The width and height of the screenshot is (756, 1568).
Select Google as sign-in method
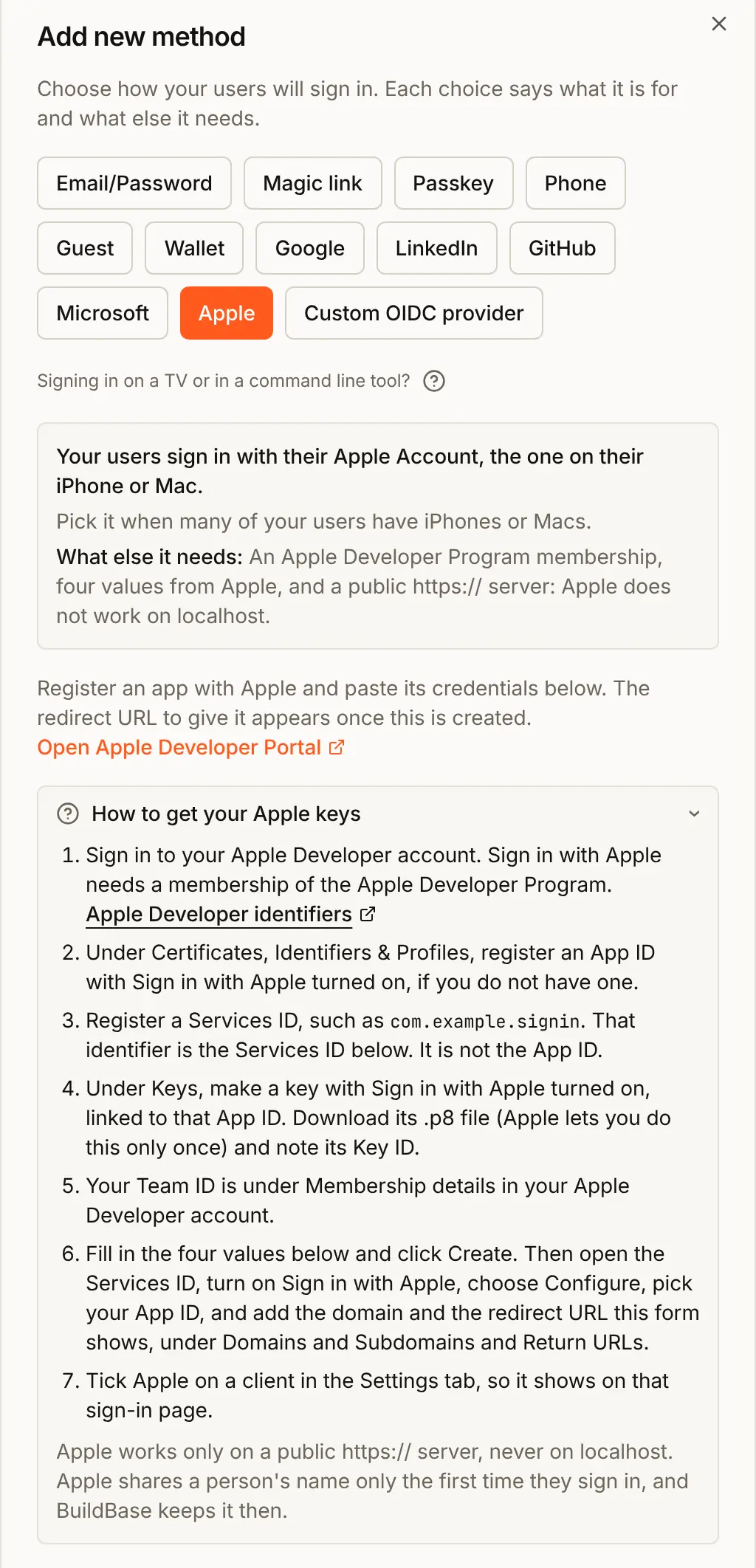[x=310, y=248]
